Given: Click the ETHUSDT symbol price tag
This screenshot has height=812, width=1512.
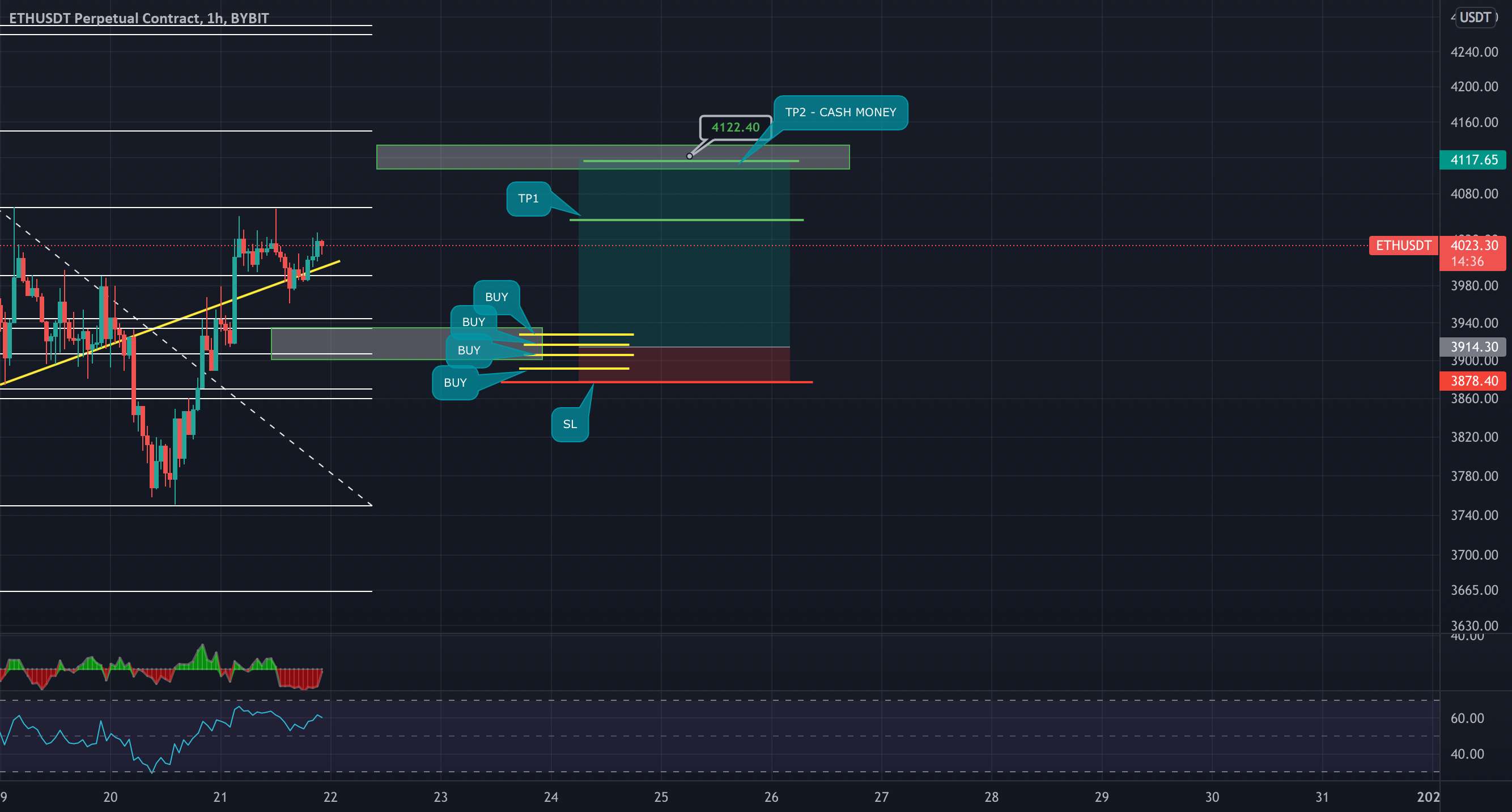Looking at the screenshot, I should point(1403,246).
